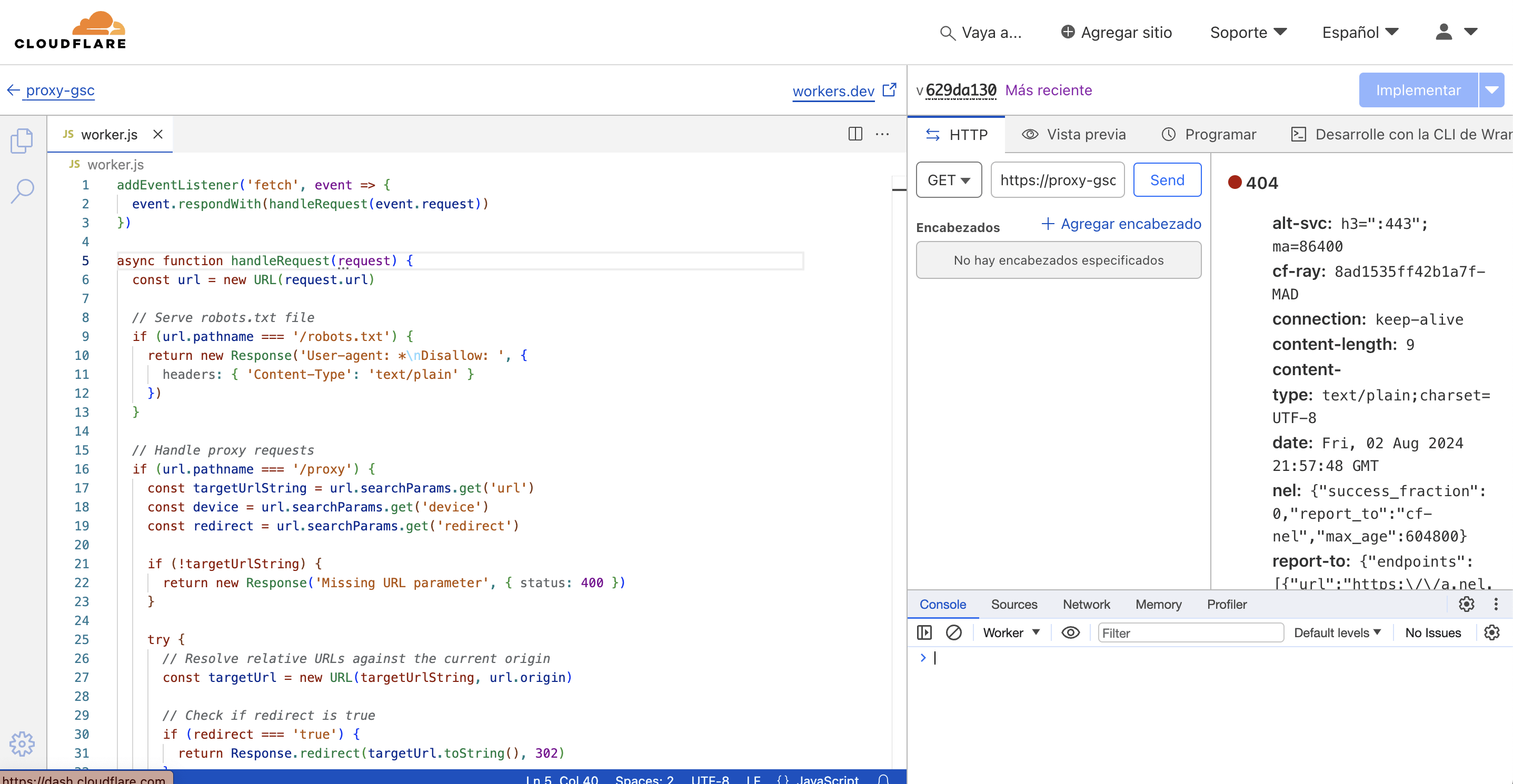Switch to the Vista previa tab
Viewport: 1513px width, 784px height.
click(1073, 134)
